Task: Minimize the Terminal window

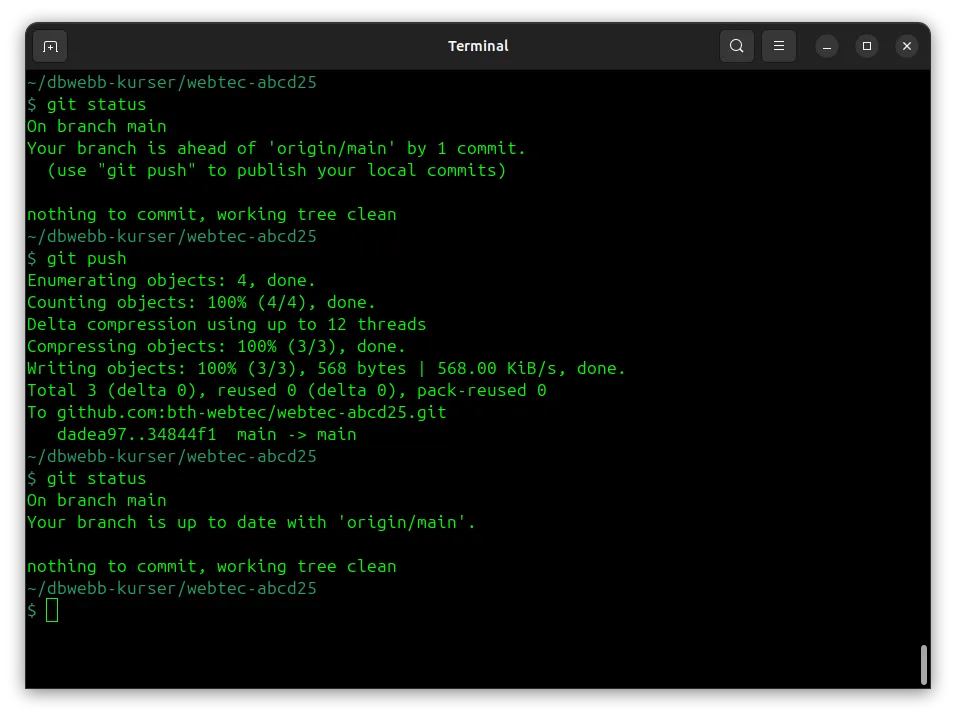Action: tap(827, 46)
